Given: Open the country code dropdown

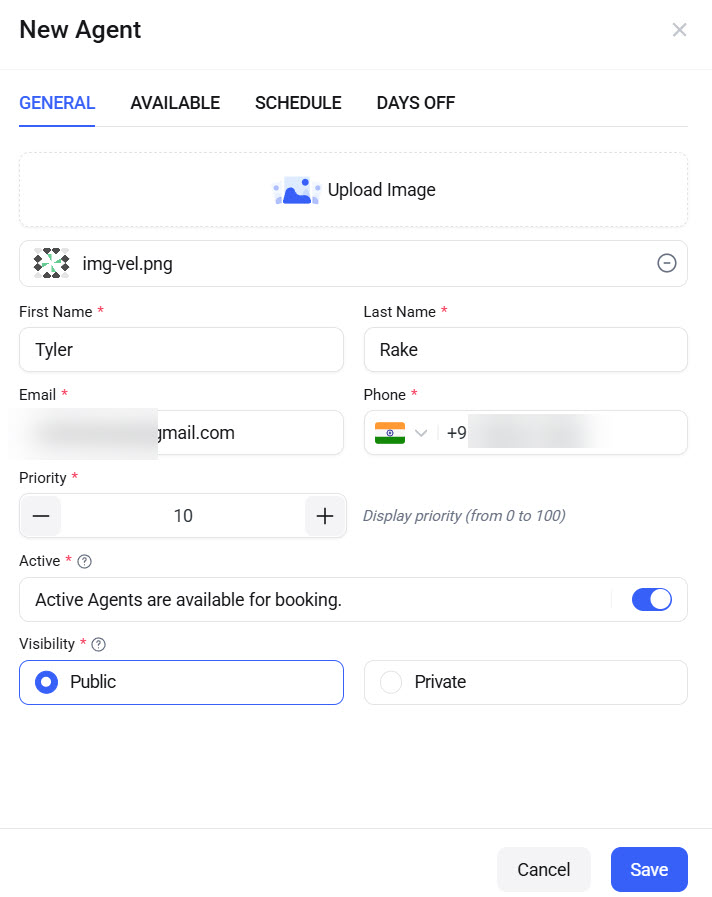Looking at the screenshot, I should [422, 432].
